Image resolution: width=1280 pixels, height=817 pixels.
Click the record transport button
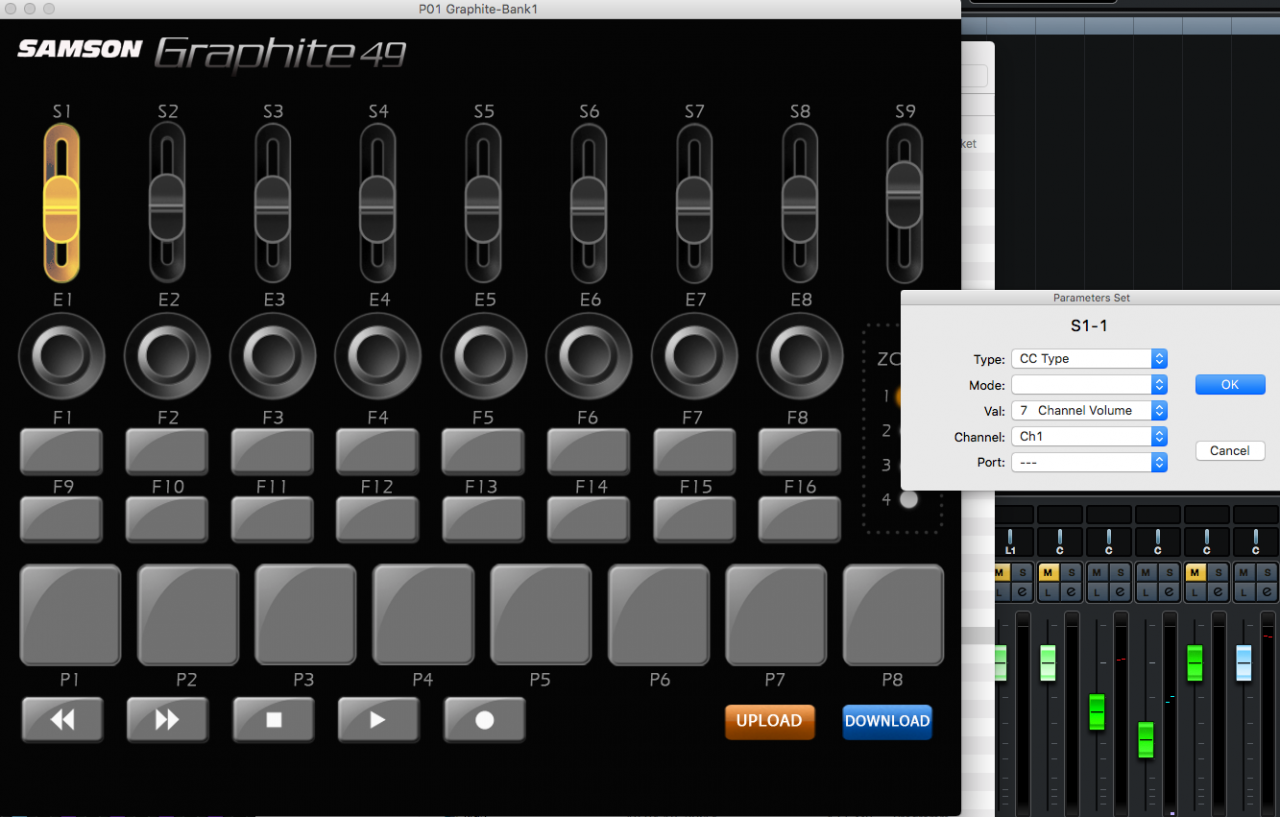click(x=484, y=719)
